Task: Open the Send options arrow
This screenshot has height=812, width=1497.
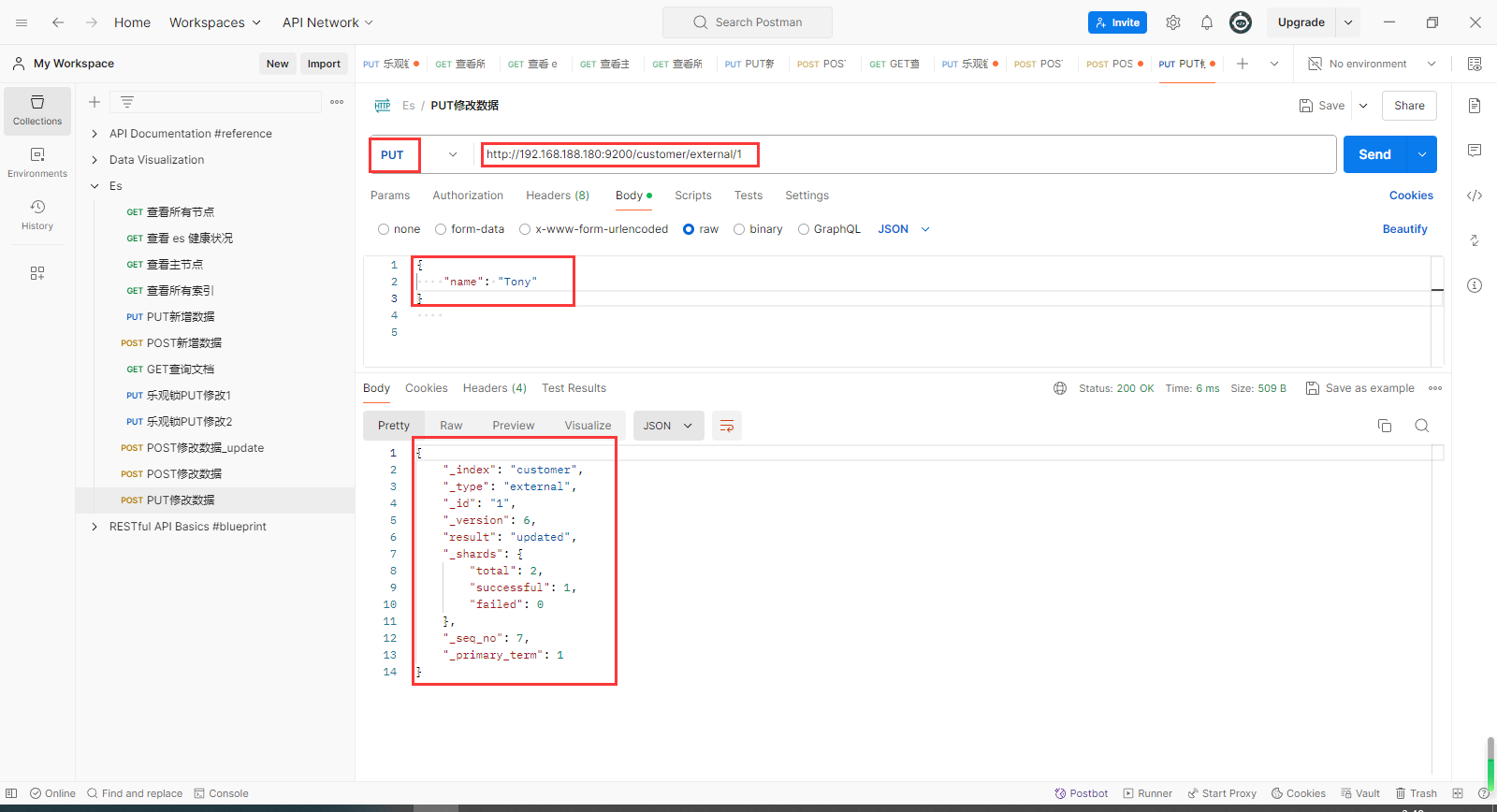Action: coord(1422,154)
